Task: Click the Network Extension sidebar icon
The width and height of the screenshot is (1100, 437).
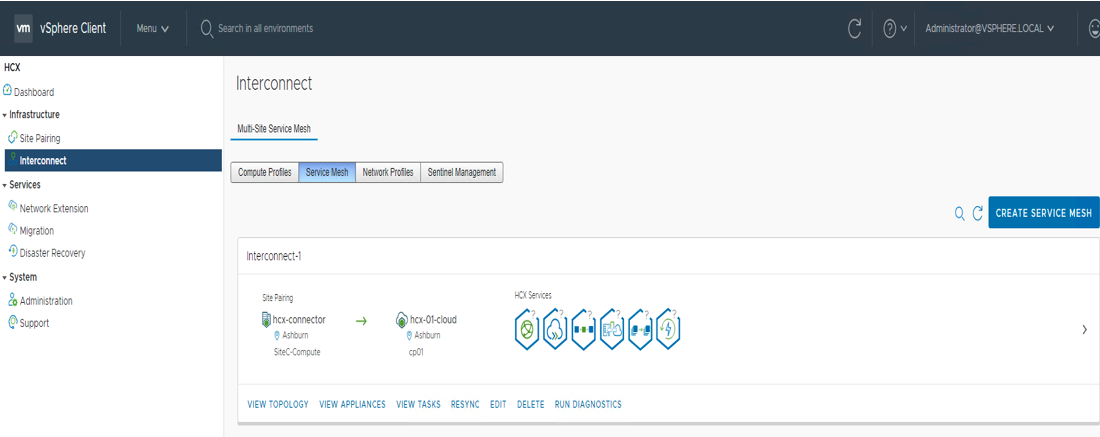Action: (13, 206)
